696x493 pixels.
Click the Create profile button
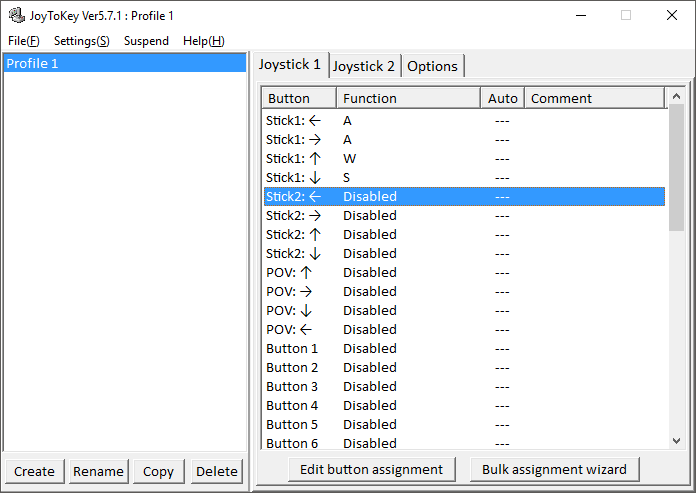click(x=34, y=471)
